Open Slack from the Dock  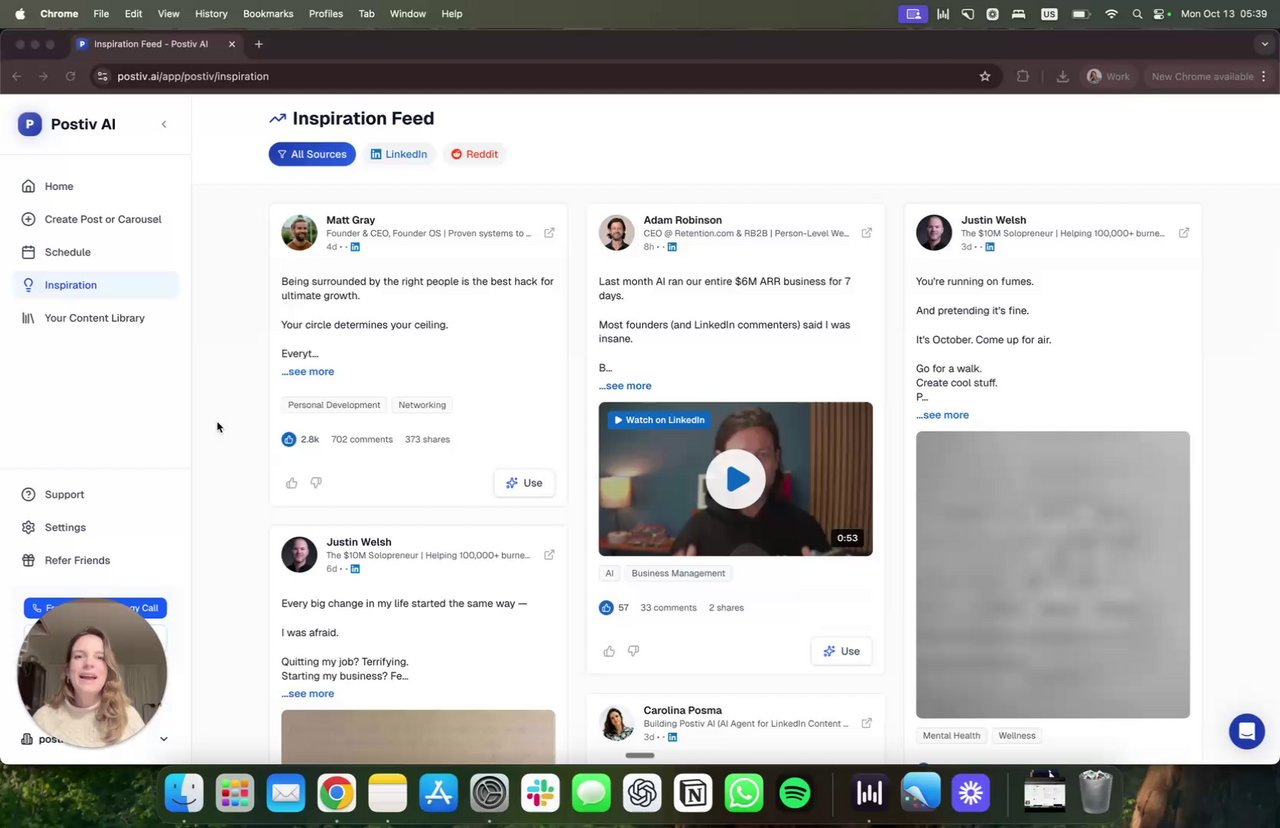click(x=540, y=793)
